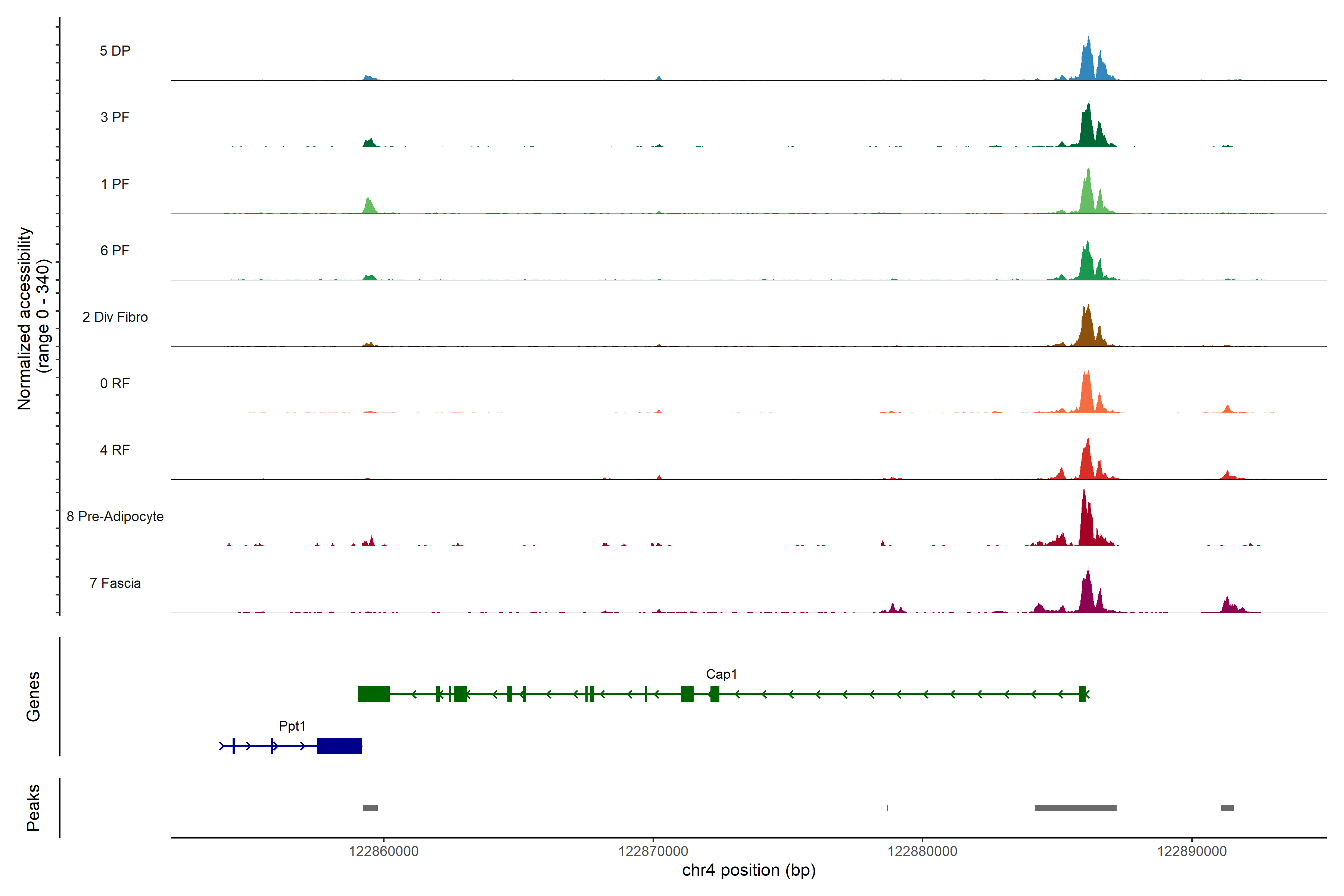Screen dimensions: 1344x896
Task: Click the rightmost gray peak bar
Action: (x=1227, y=808)
